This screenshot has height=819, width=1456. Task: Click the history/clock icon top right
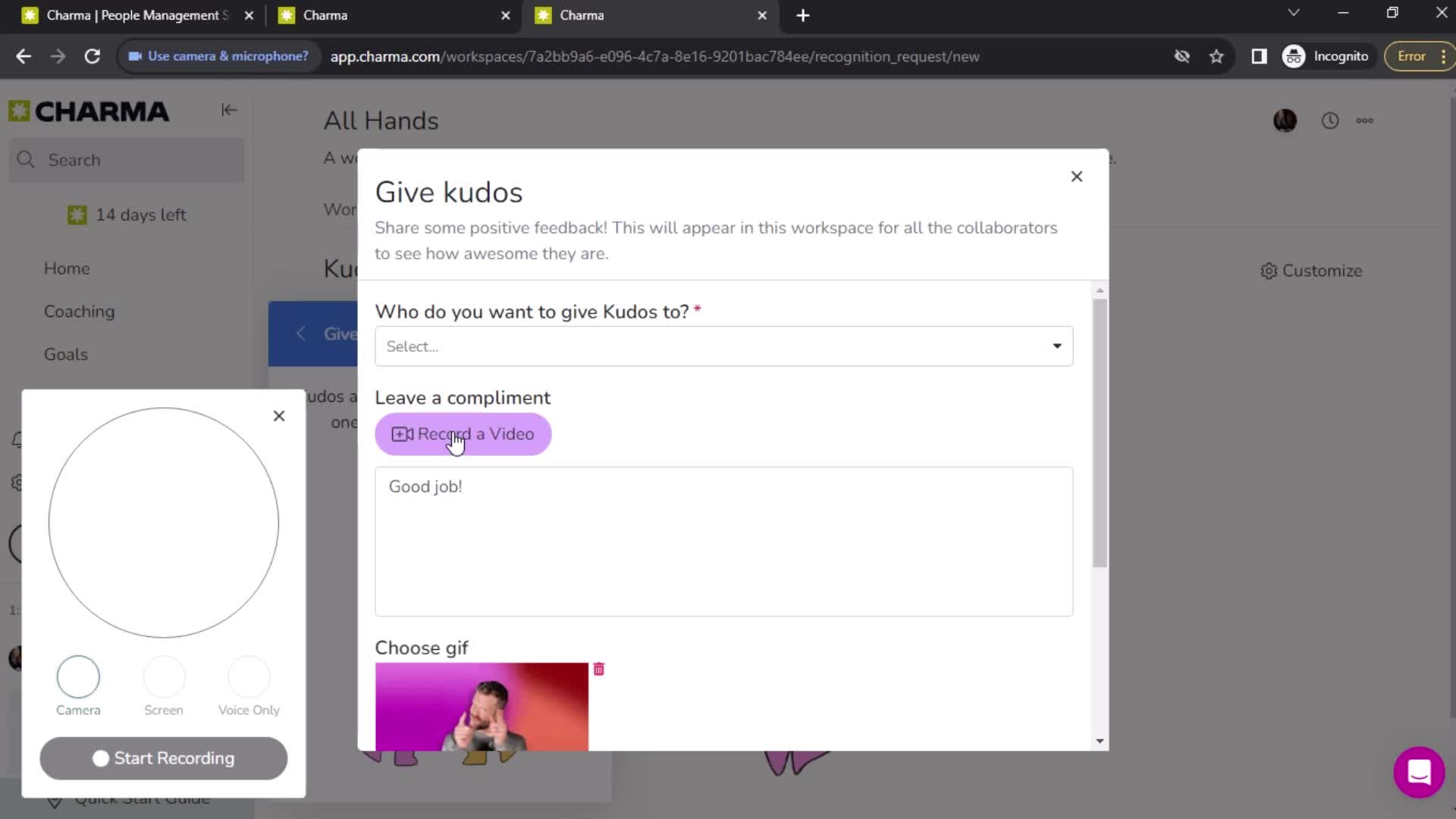click(x=1331, y=120)
